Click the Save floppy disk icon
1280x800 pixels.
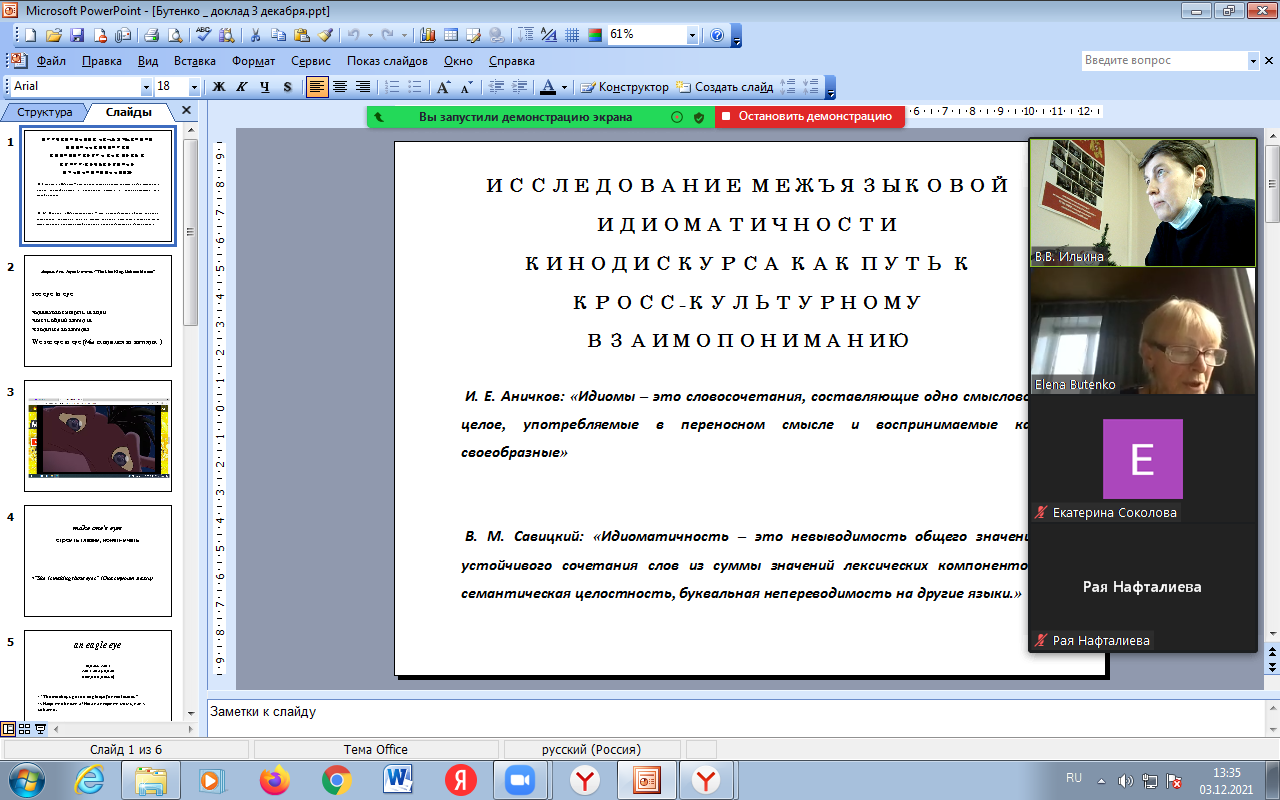click(76, 35)
